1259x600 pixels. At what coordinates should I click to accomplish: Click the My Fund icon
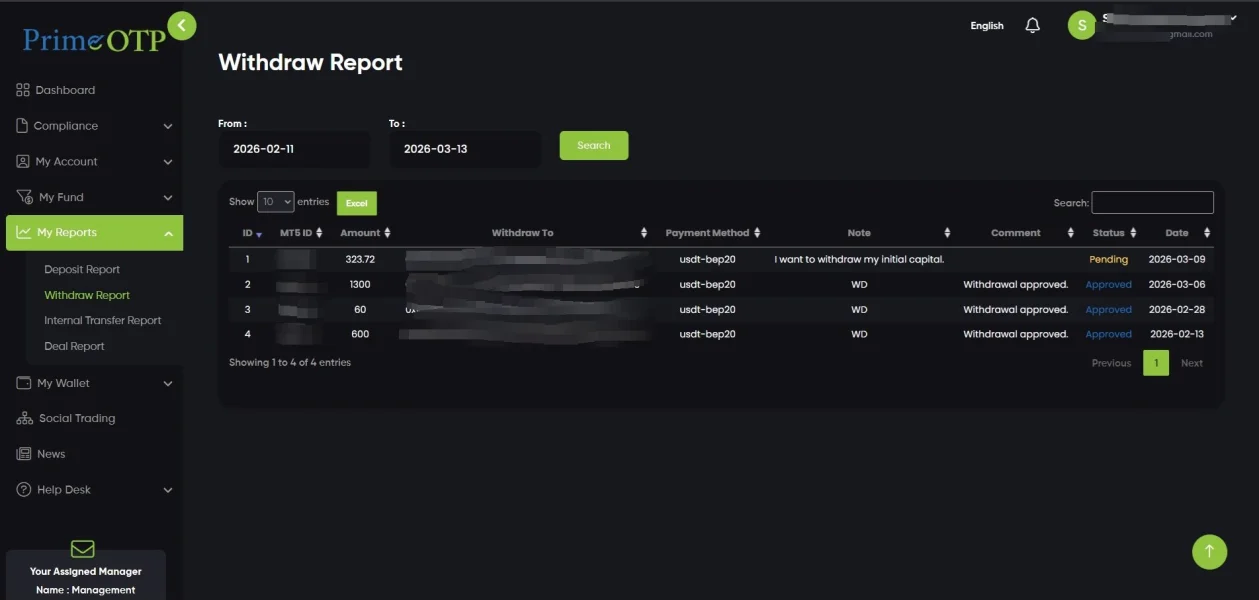pyautogui.click(x=24, y=197)
